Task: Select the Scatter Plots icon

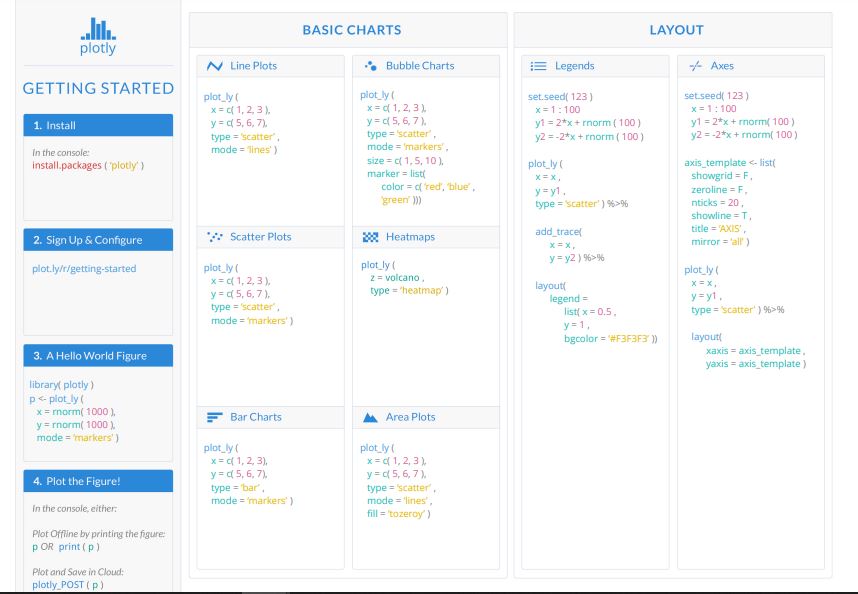Action: 214,237
